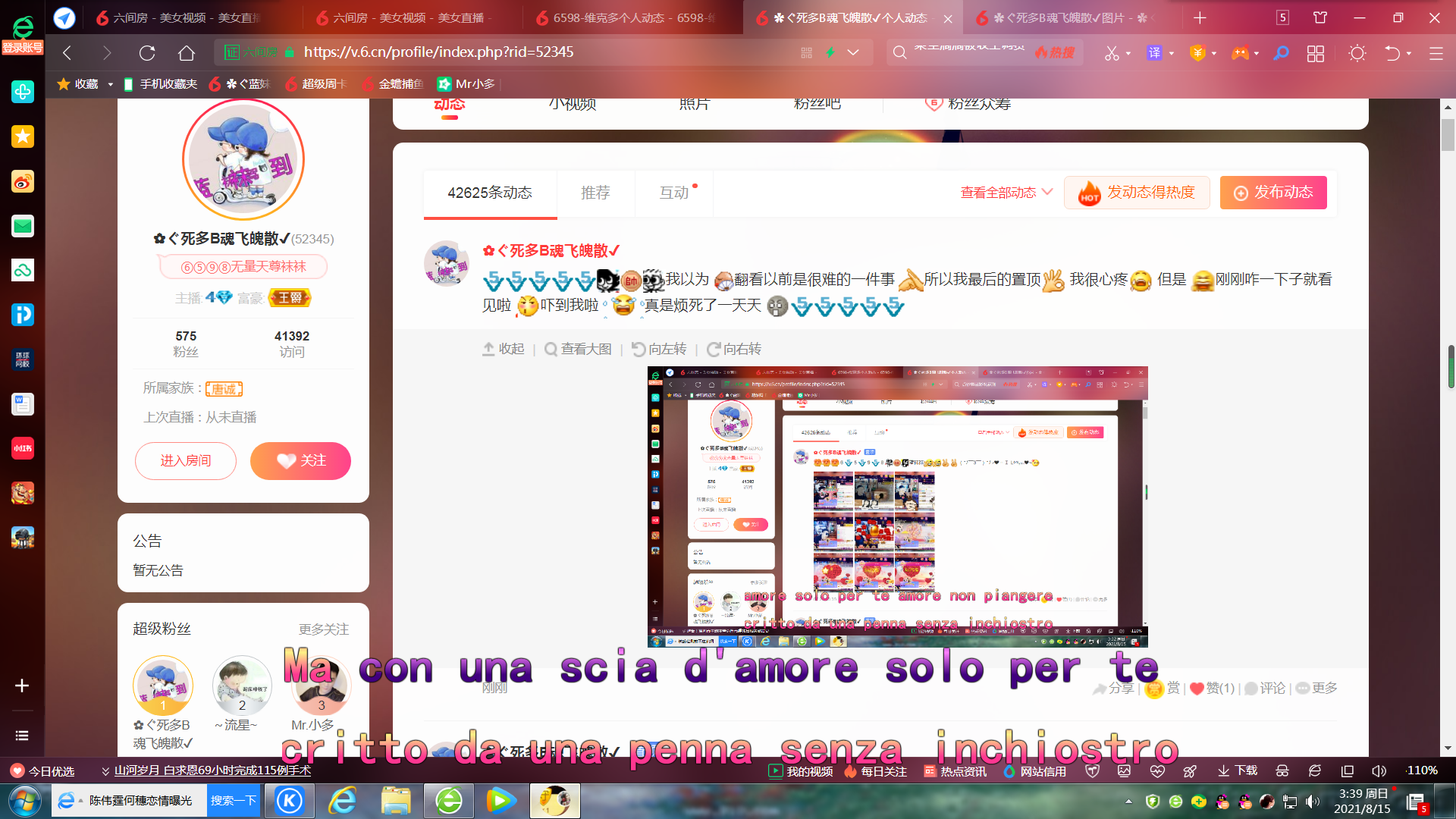Click 评论 under the post
This screenshot has width=1456, height=819.
[x=1265, y=689]
